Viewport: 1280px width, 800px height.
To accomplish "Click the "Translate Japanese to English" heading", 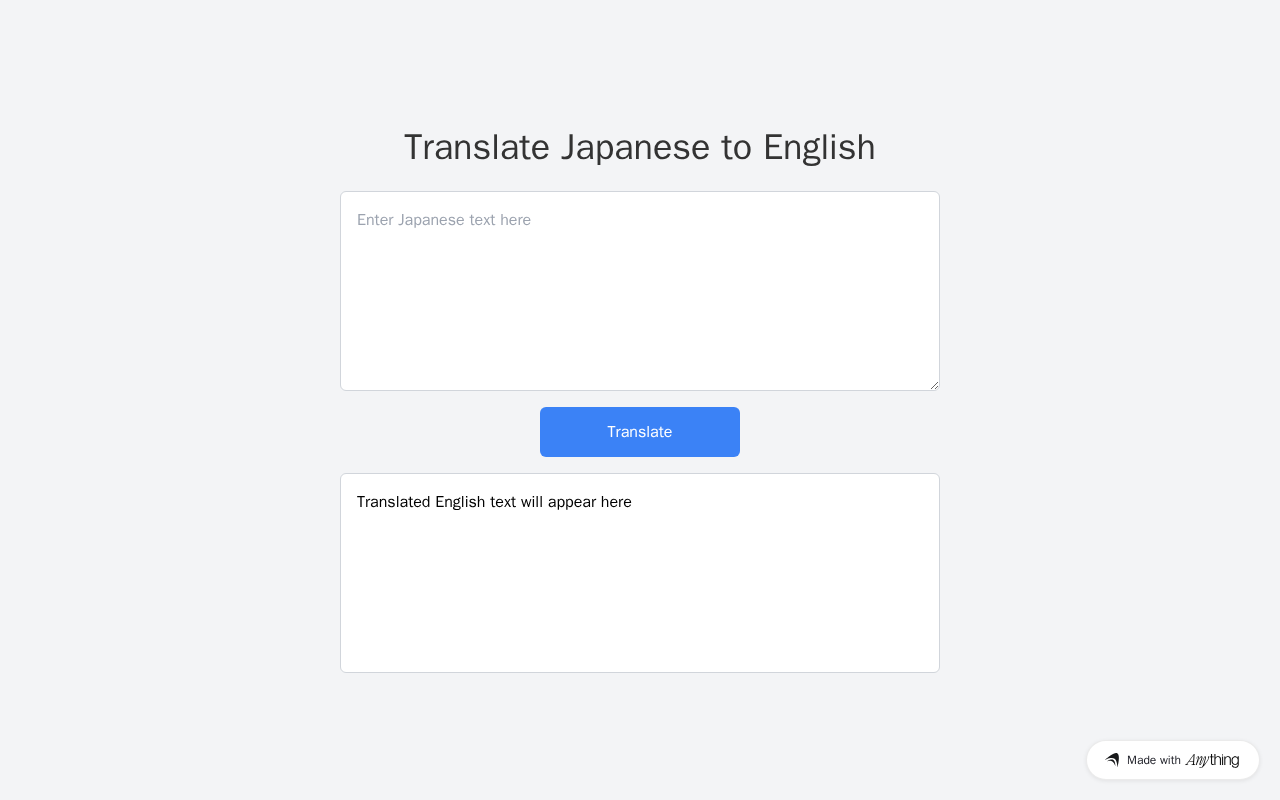I will pos(640,147).
